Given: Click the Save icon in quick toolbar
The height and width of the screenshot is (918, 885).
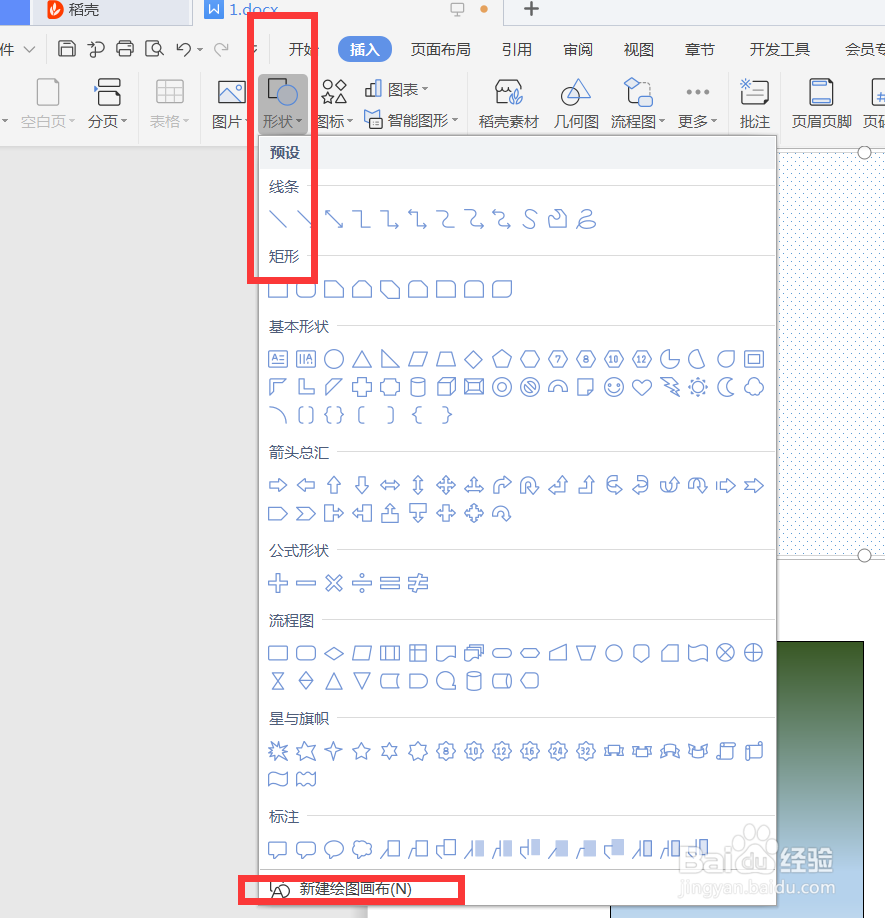Looking at the screenshot, I should point(67,49).
